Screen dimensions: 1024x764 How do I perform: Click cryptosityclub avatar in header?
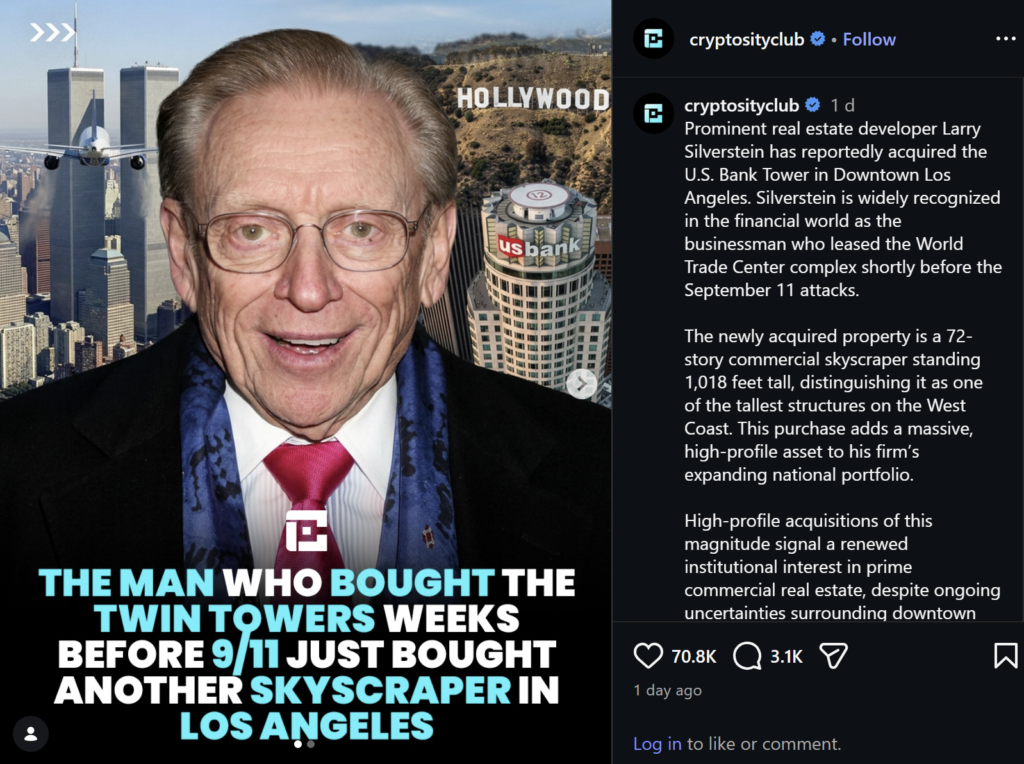click(x=654, y=39)
